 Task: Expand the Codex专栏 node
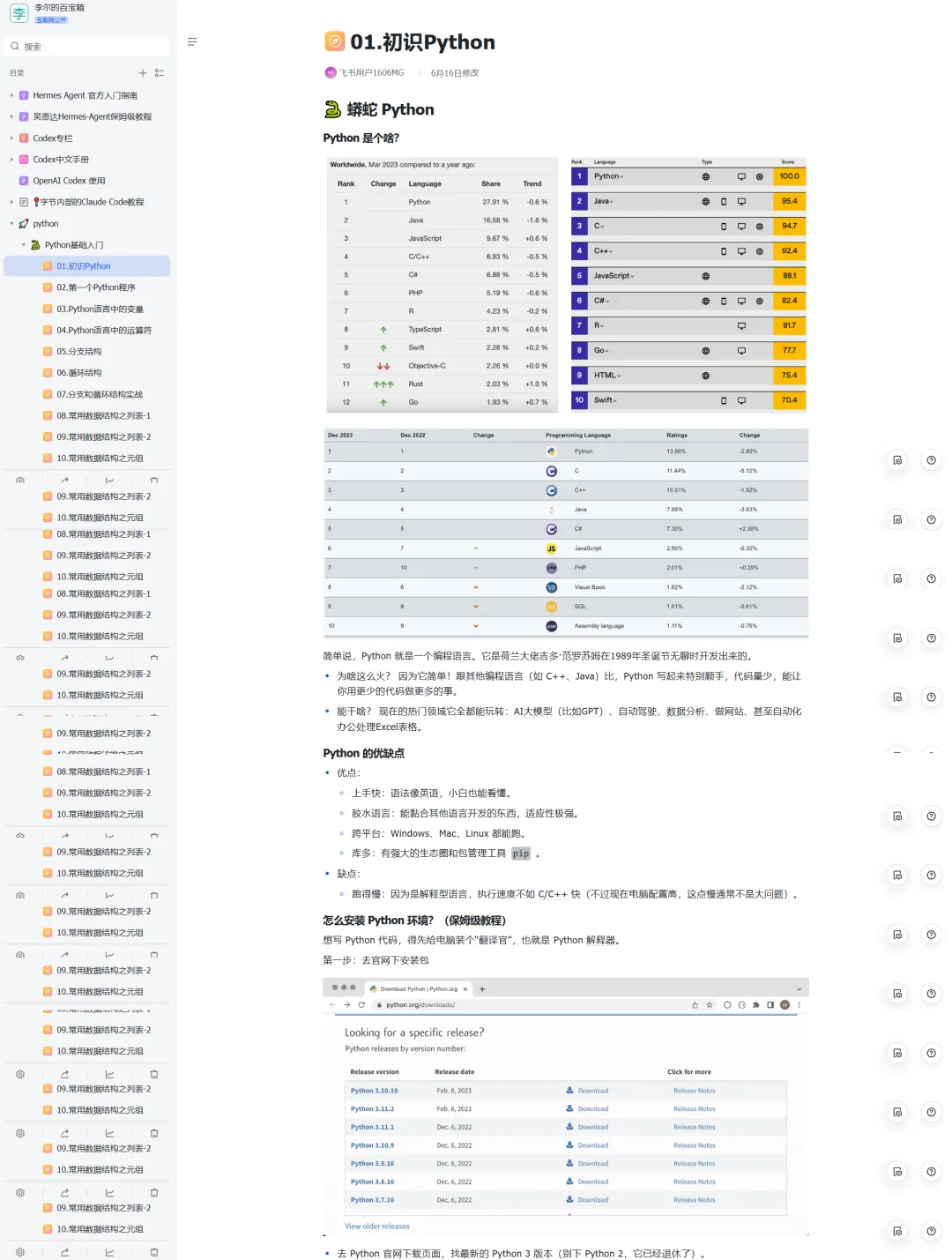pos(11,138)
